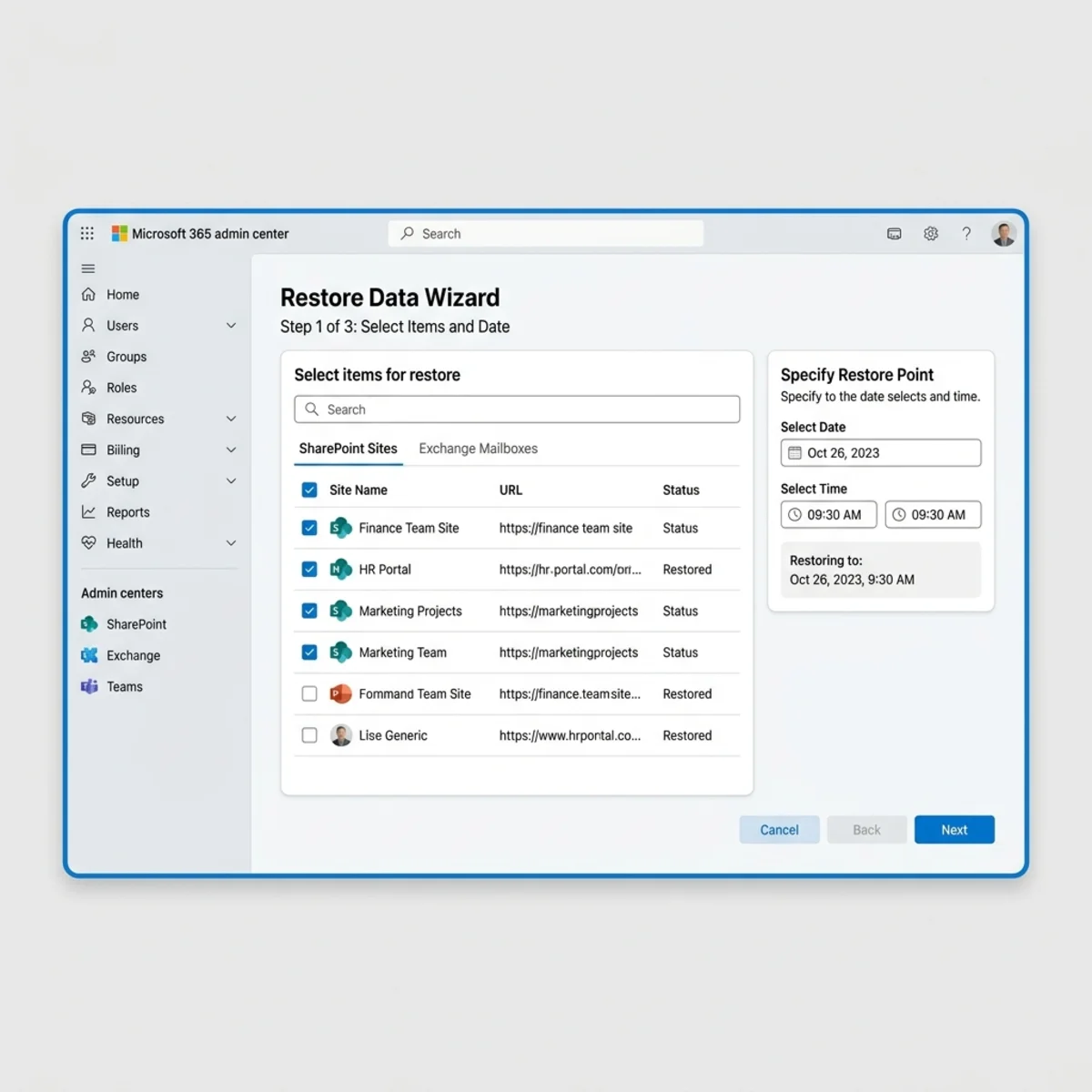Open the Teams admin center link

click(125, 686)
